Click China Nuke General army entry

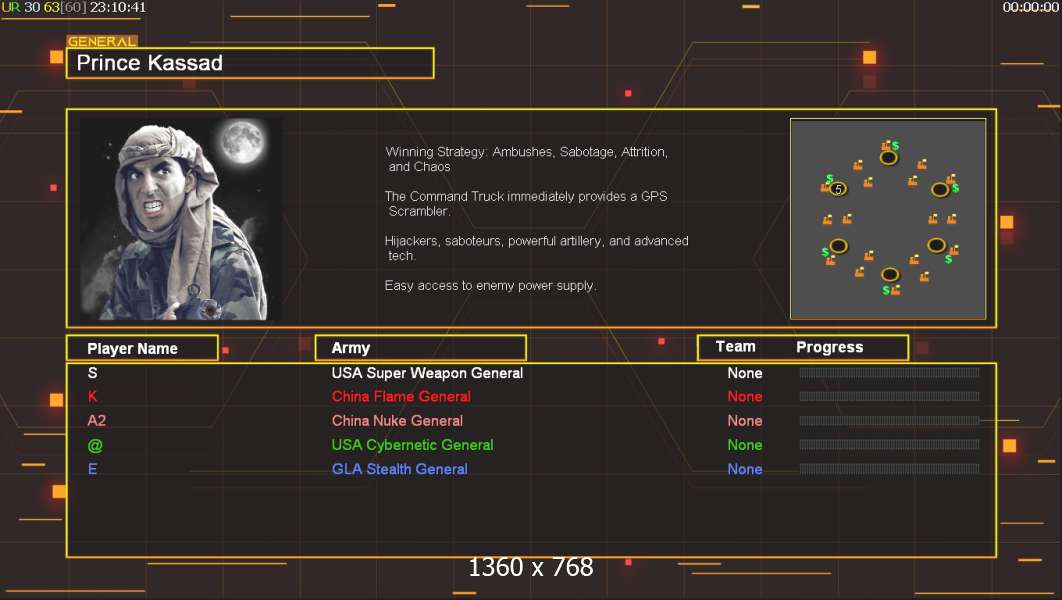(397, 421)
